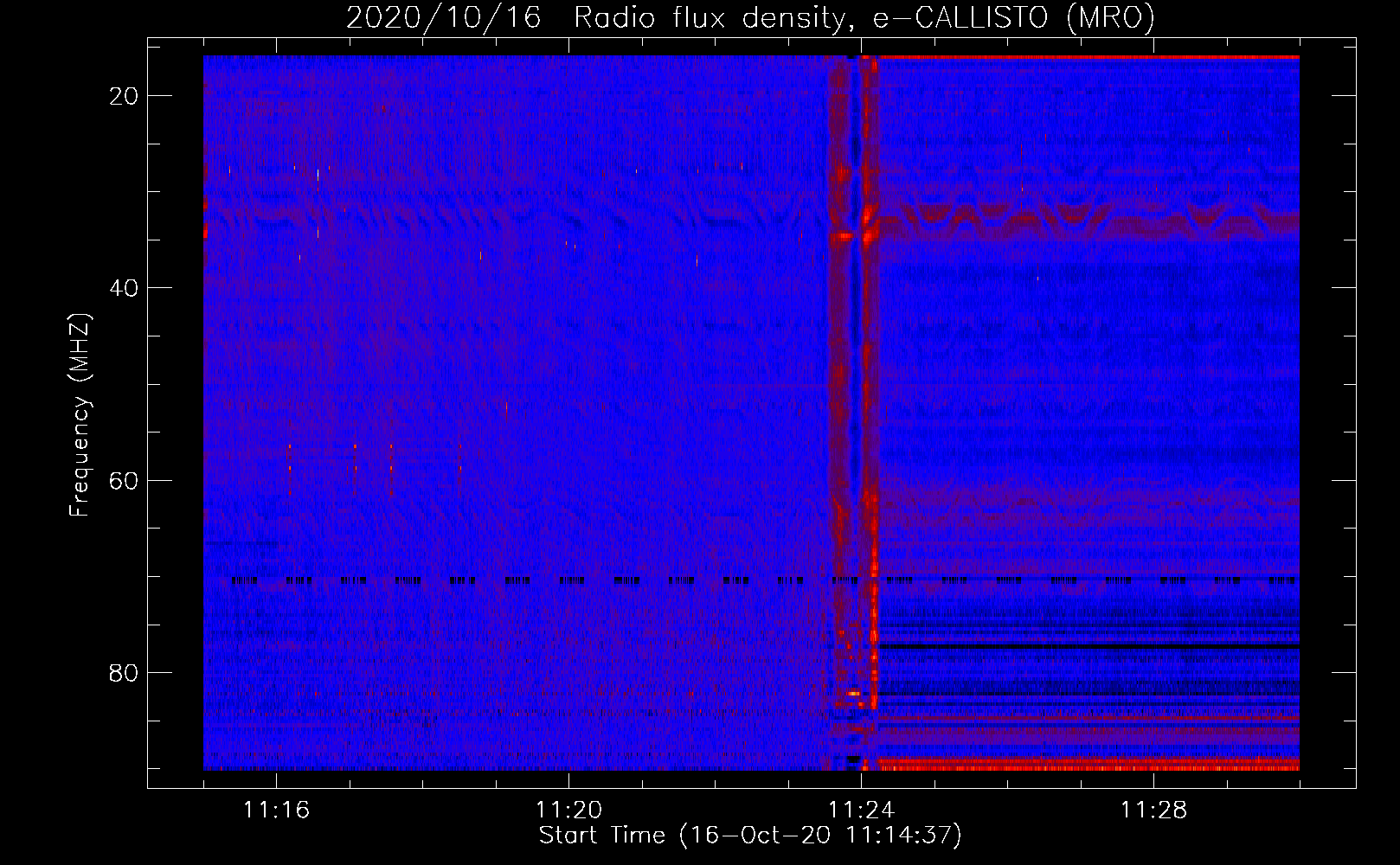Select the '11:16' time tick label
This screenshot has width=1400, height=865.
(276, 811)
